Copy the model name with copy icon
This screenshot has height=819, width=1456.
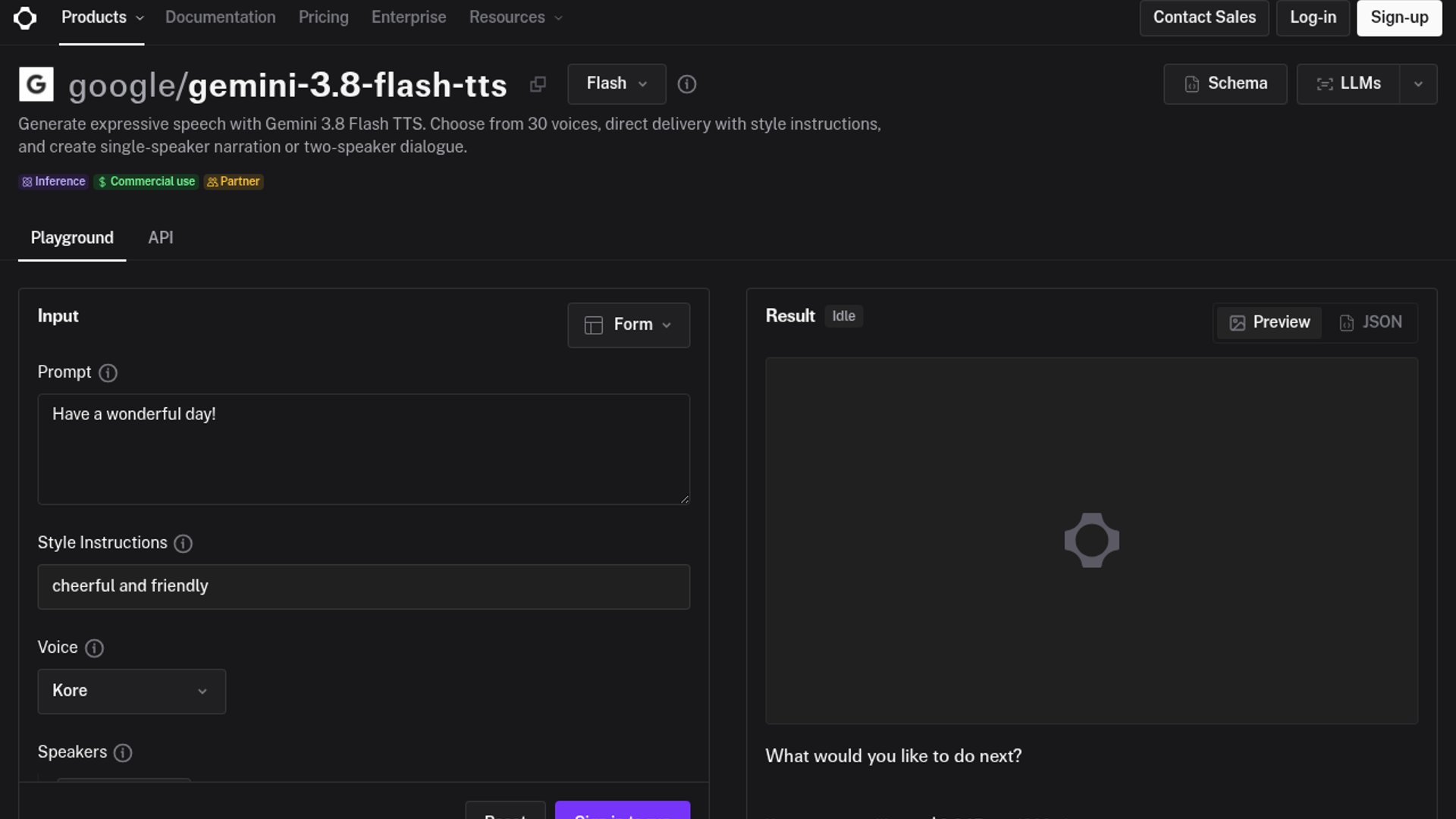[x=538, y=84]
